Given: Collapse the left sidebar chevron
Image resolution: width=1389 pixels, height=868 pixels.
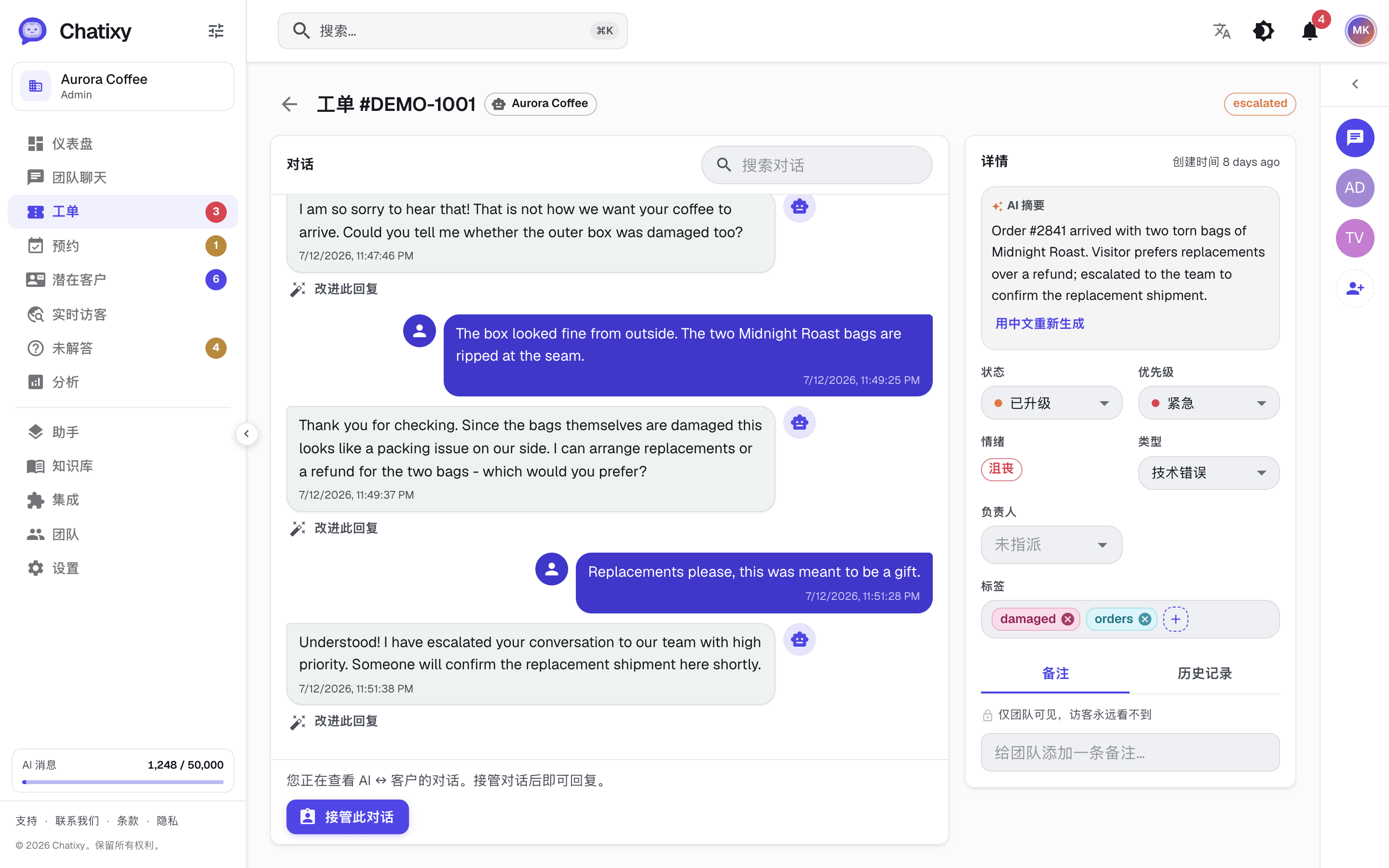Looking at the screenshot, I should click(x=247, y=434).
